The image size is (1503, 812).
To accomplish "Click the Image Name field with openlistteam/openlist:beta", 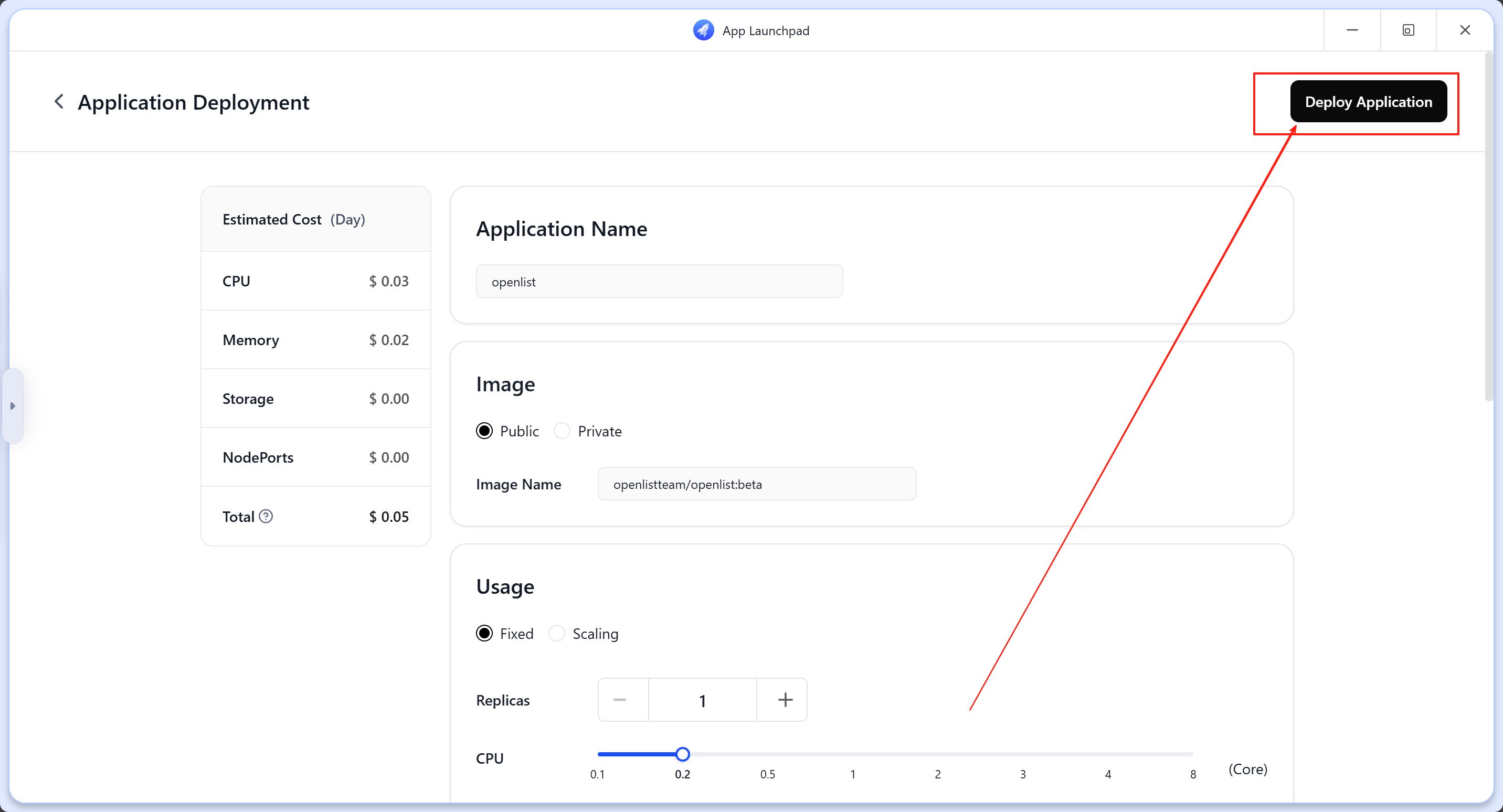I will pos(757,484).
